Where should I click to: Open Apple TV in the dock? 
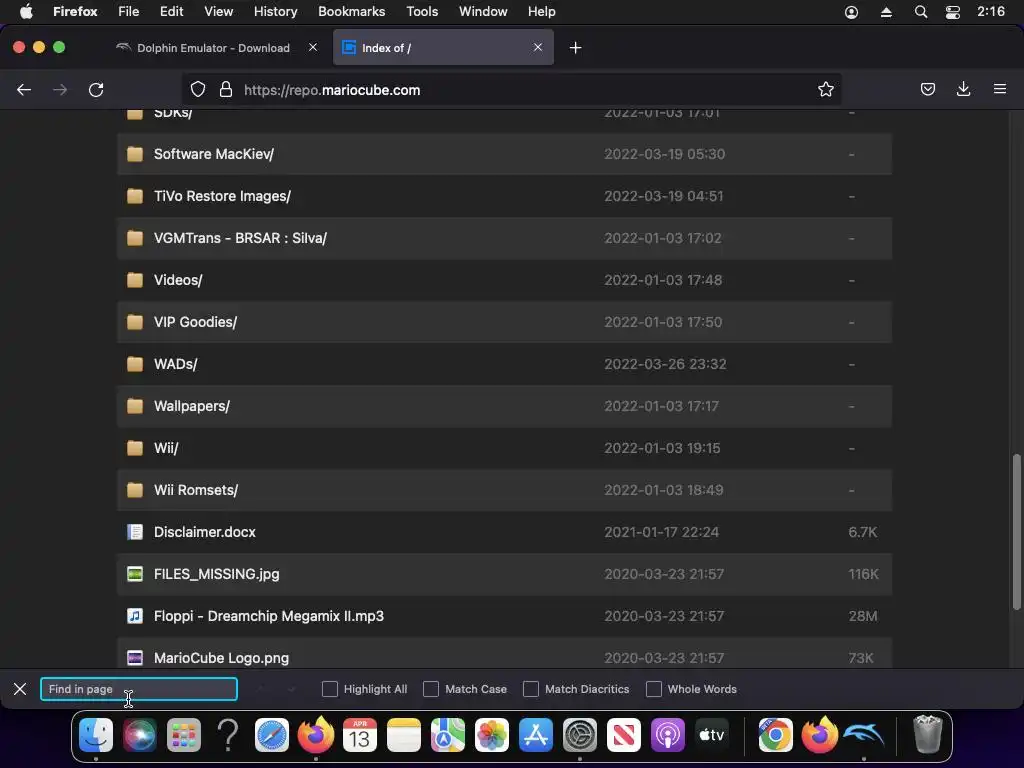[712, 735]
